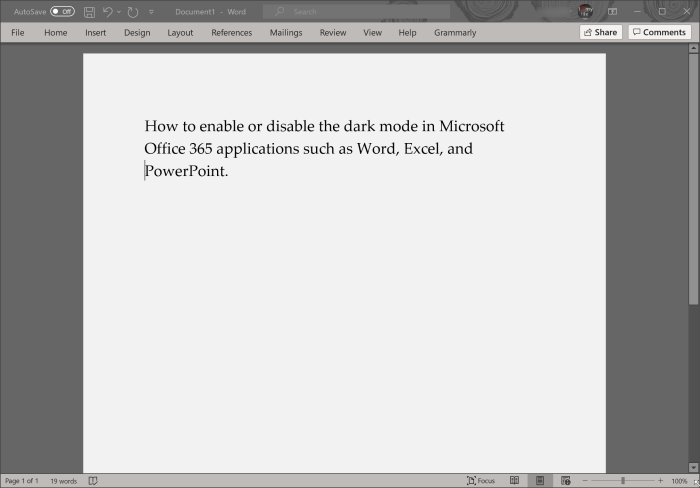Screen dimensions: 700x488
Task: Click the vertical scrollbar down arrow
Action: tap(693, 467)
